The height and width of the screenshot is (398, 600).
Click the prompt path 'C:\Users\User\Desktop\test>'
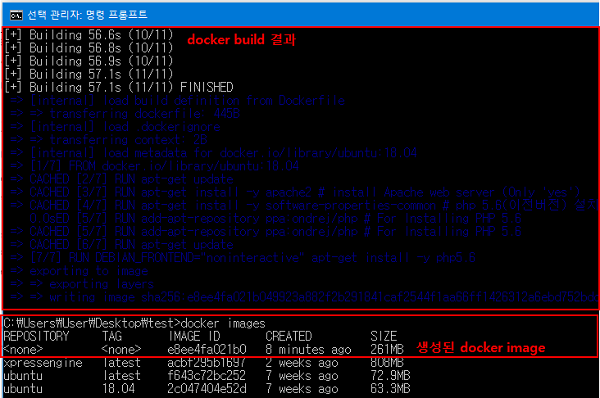(92, 324)
